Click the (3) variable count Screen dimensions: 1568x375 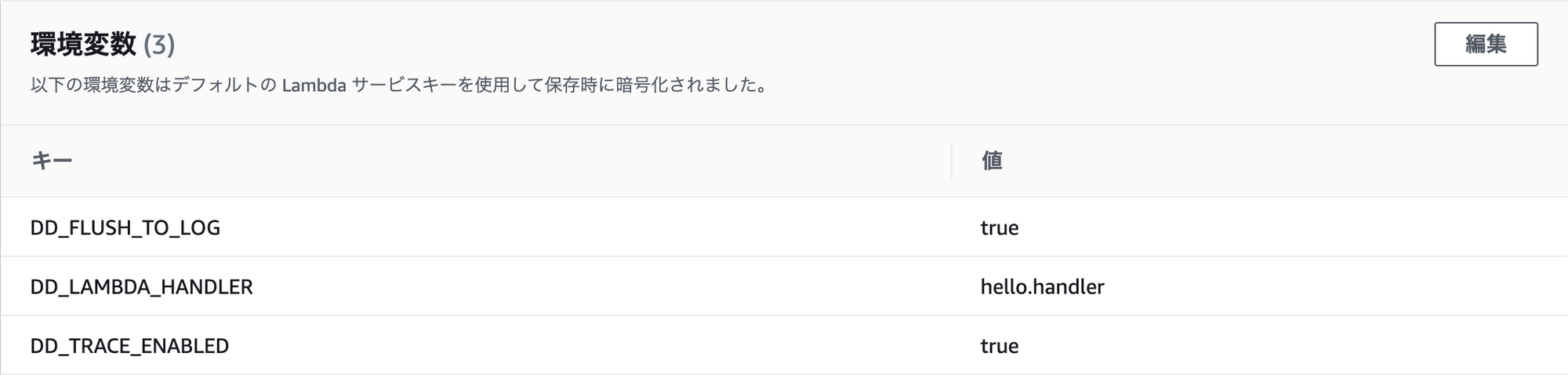(x=159, y=45)
